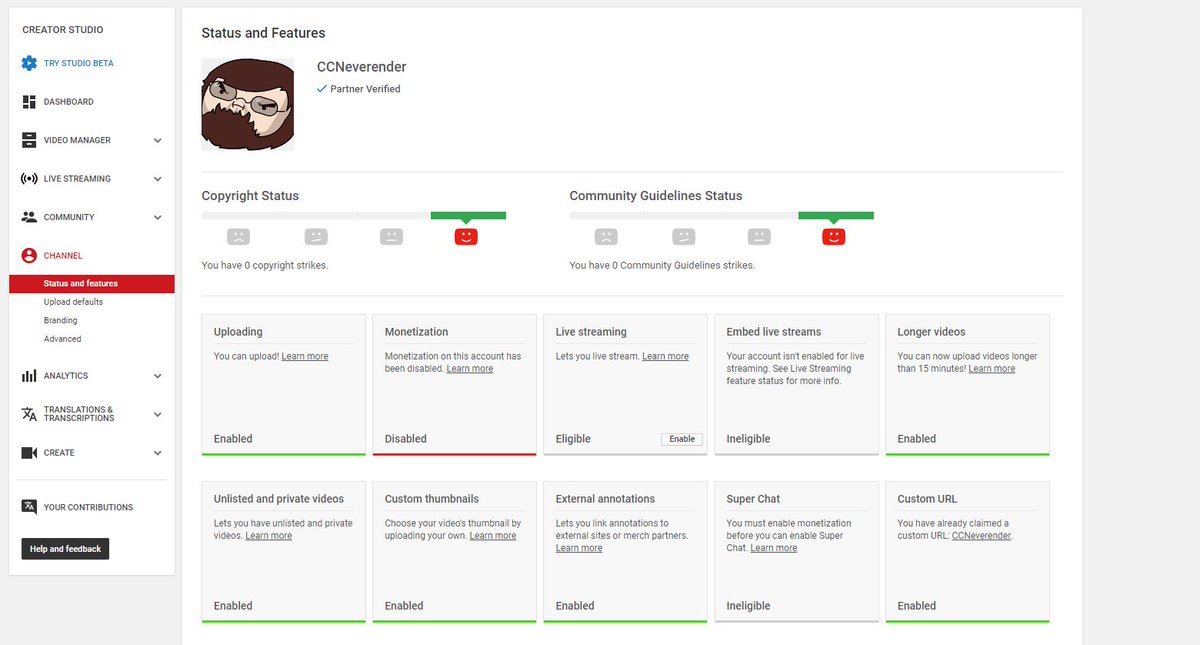Open Learn more link in Uploading card
This screenshot has height=645, width=1200.
(305, 356)
